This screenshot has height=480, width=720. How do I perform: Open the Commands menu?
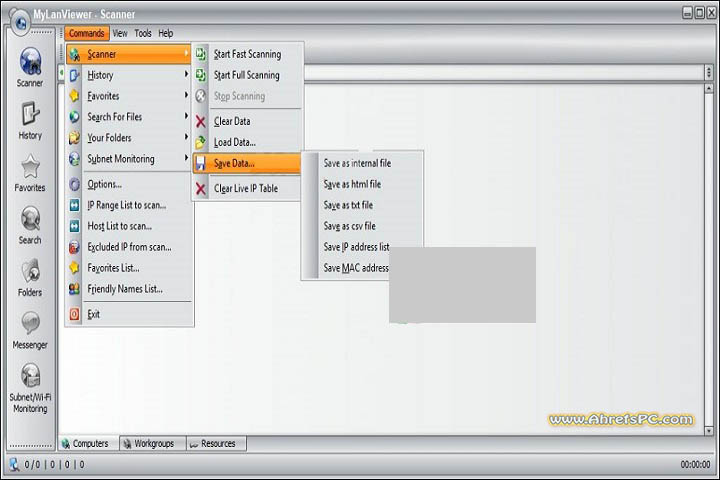point(87,33)
